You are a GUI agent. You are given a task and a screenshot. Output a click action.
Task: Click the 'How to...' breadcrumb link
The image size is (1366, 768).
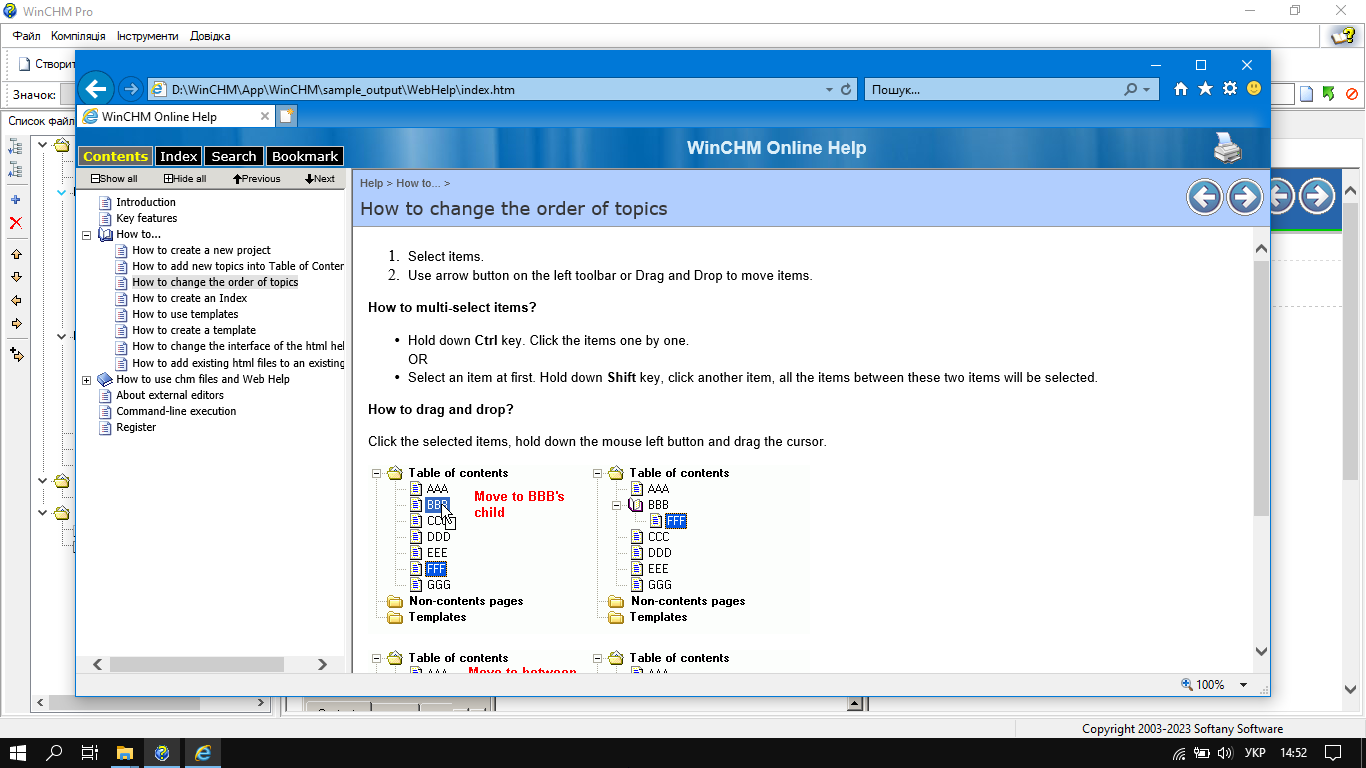click(x=418, y=183)
